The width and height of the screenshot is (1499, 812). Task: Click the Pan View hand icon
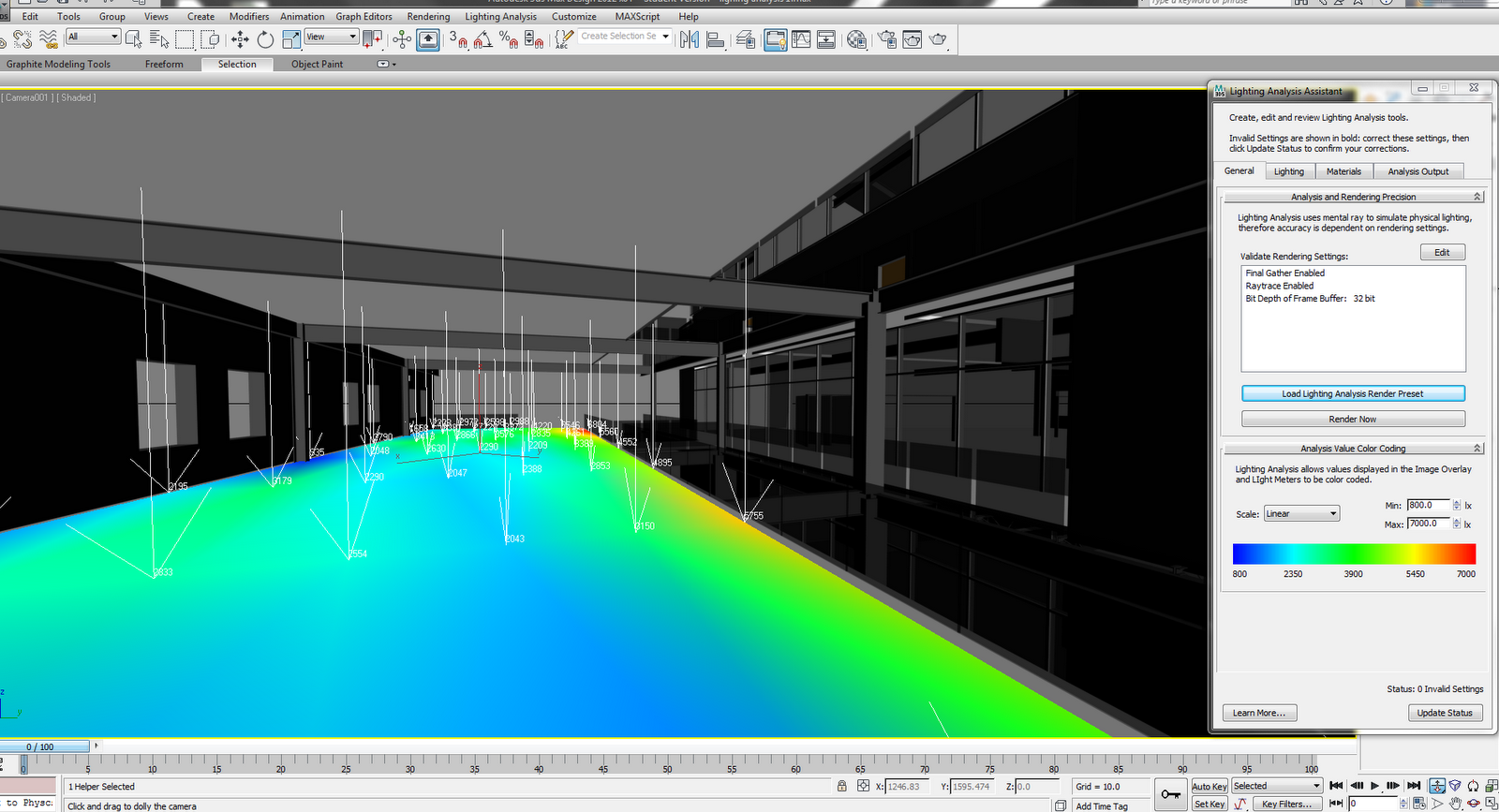click(1455, 804)
